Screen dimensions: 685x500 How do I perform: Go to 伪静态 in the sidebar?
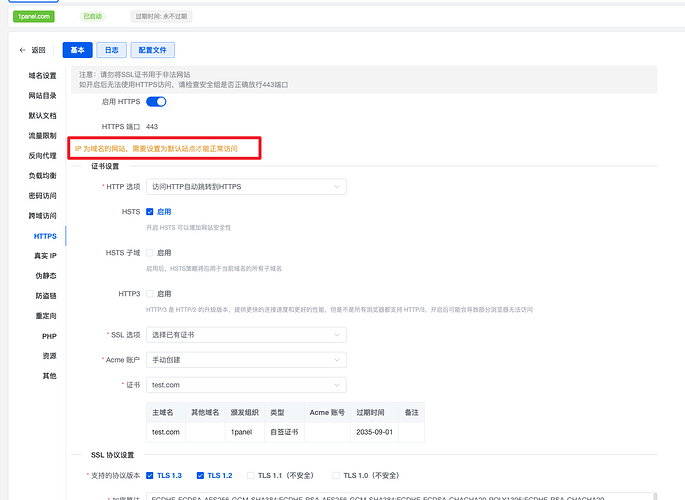tap(47, 276)
